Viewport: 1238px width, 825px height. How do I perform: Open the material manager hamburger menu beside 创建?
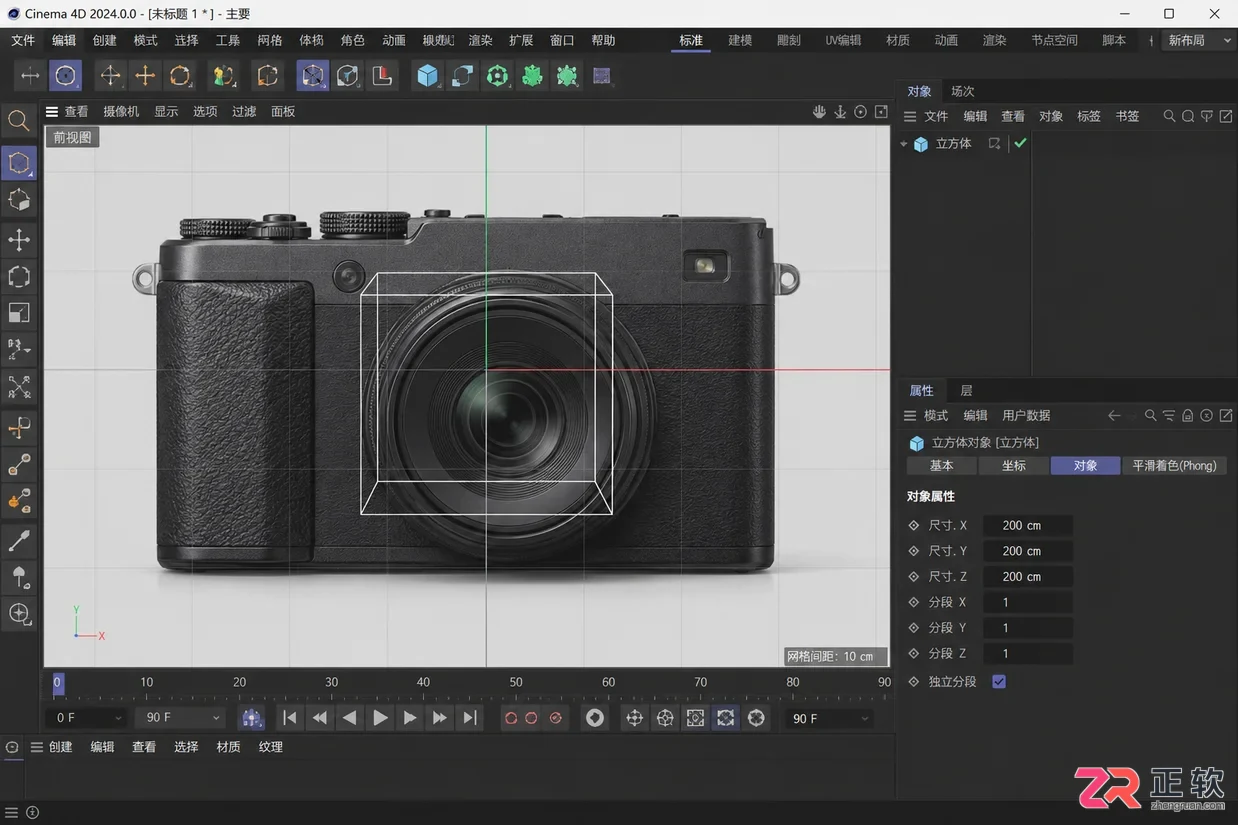(36, 747)
